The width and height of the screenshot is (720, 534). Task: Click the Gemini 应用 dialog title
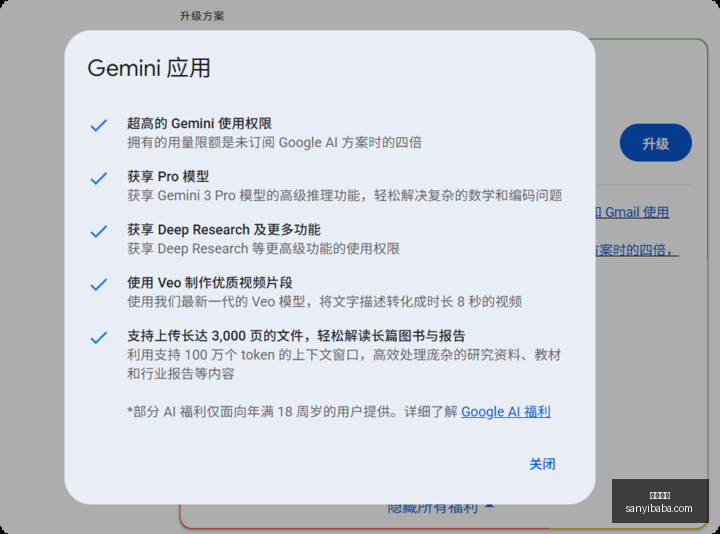tap(149, 68)
